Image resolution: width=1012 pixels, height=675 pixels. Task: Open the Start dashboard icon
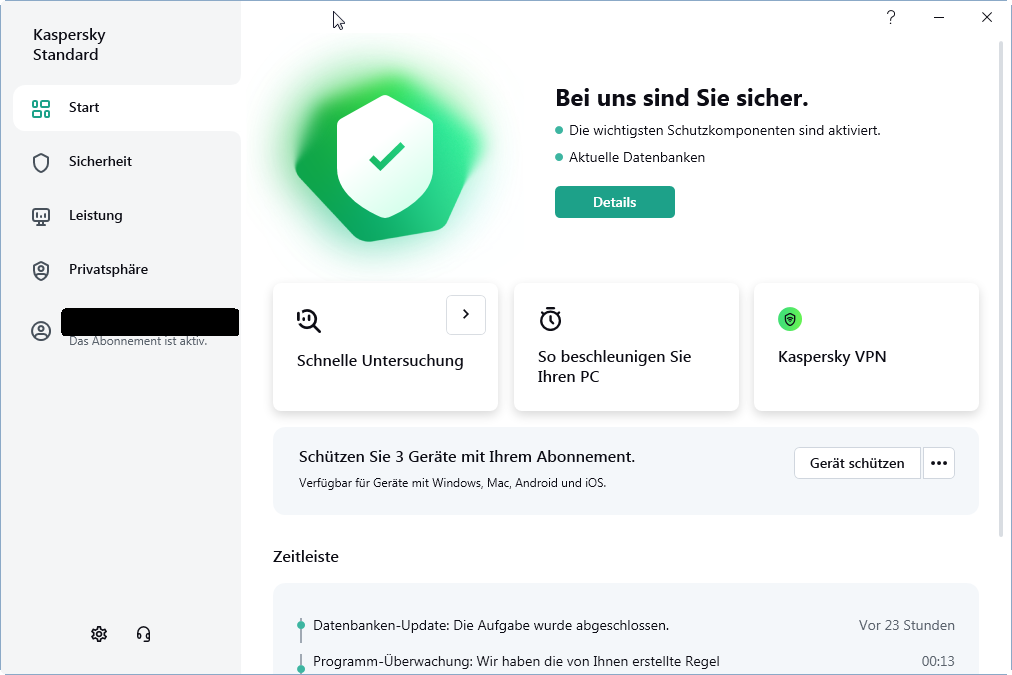click(x=41, y=108)
